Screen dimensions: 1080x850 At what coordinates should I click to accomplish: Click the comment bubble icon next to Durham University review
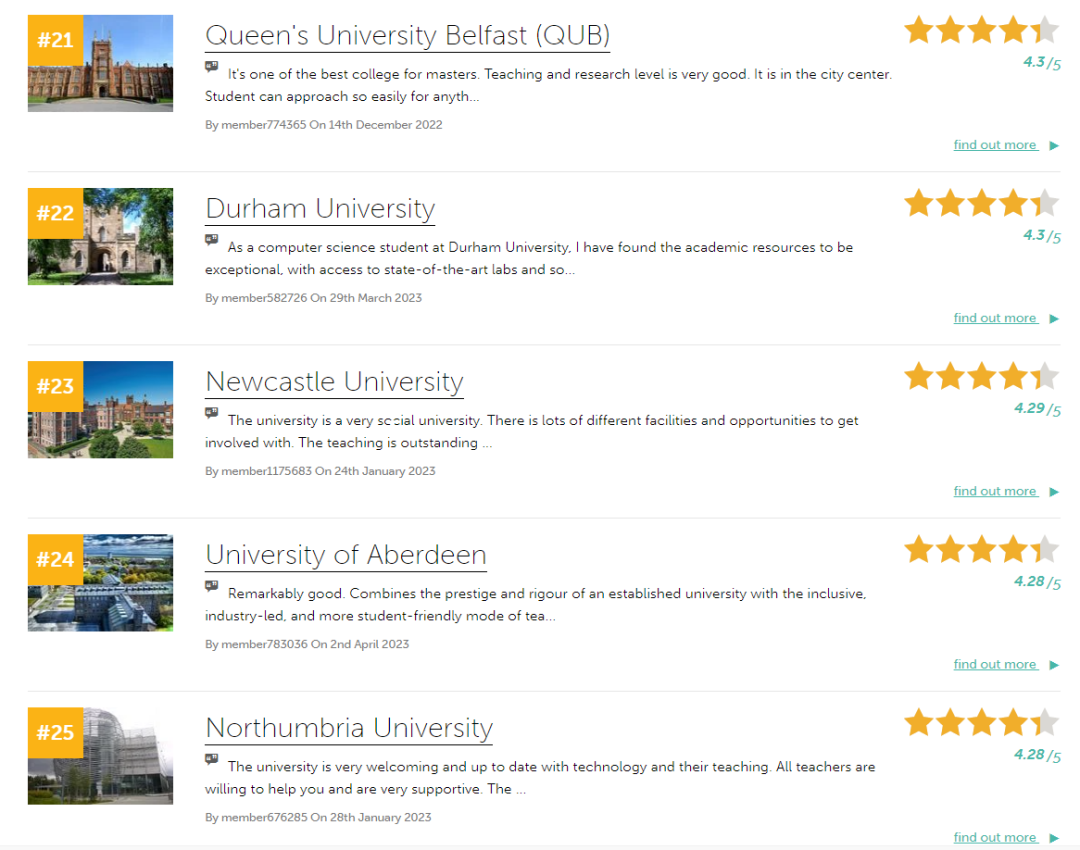pos(211,241)
